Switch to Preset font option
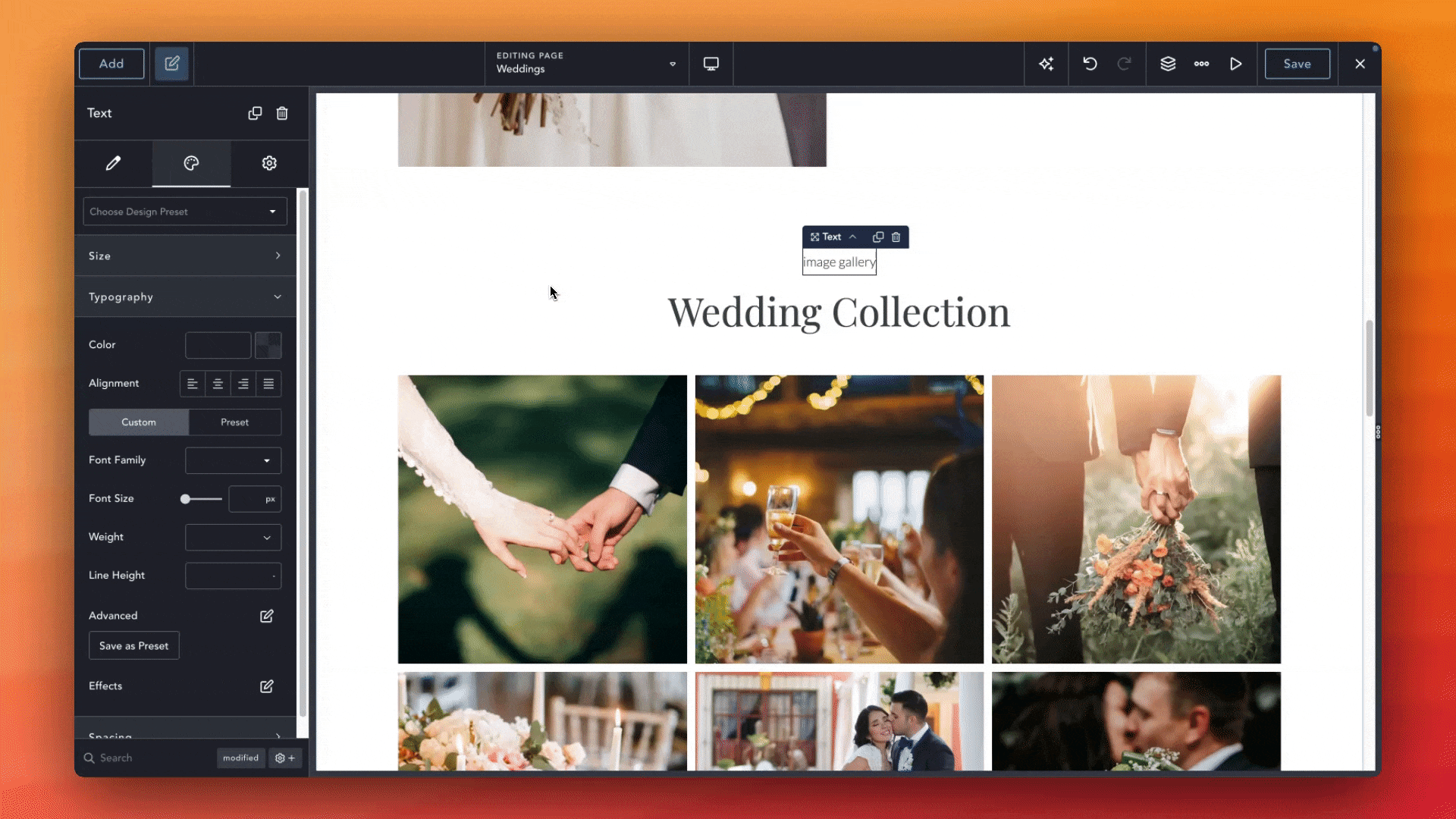 (234, 422)
